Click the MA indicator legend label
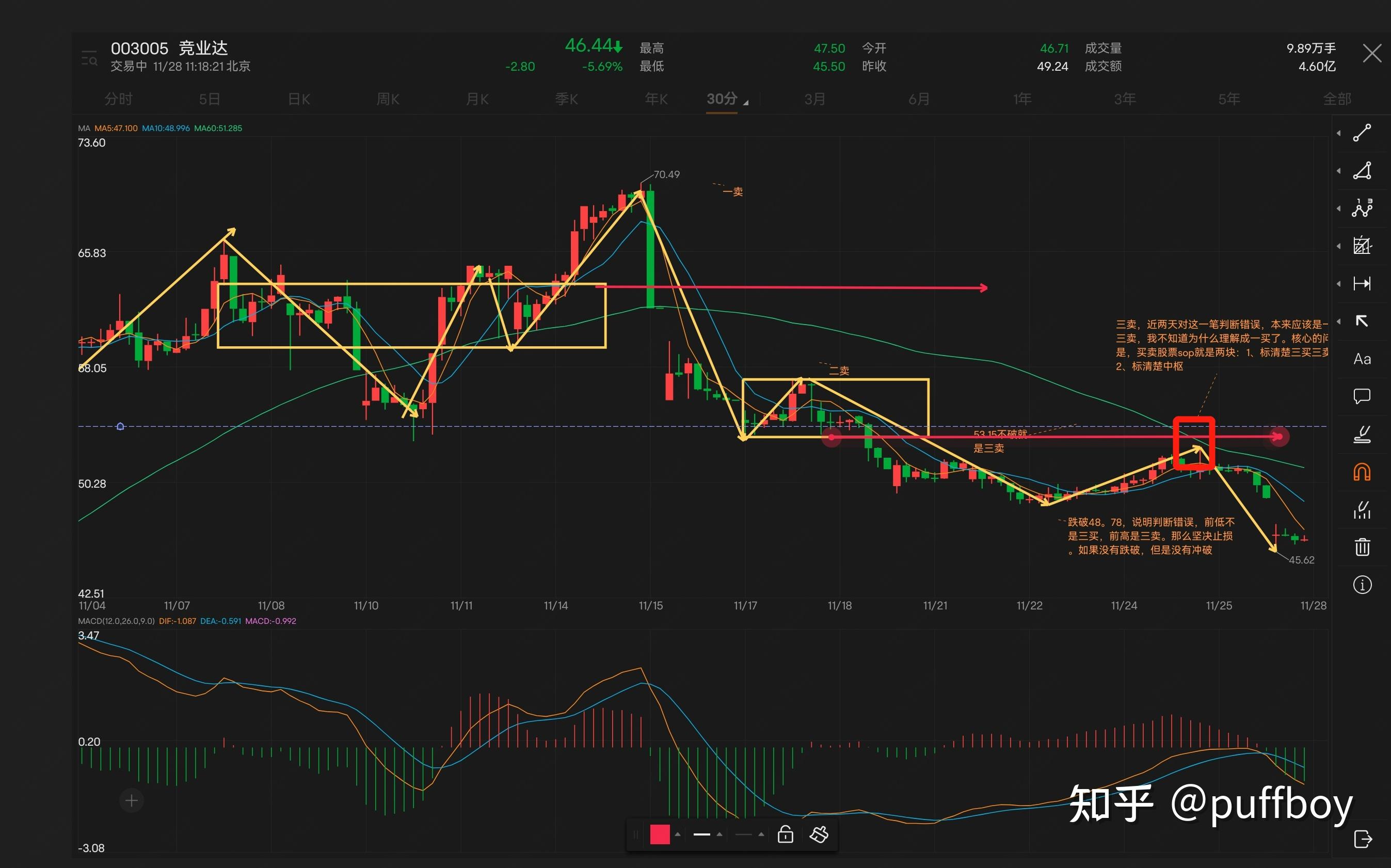1391x868 pixels. (84, 128)
